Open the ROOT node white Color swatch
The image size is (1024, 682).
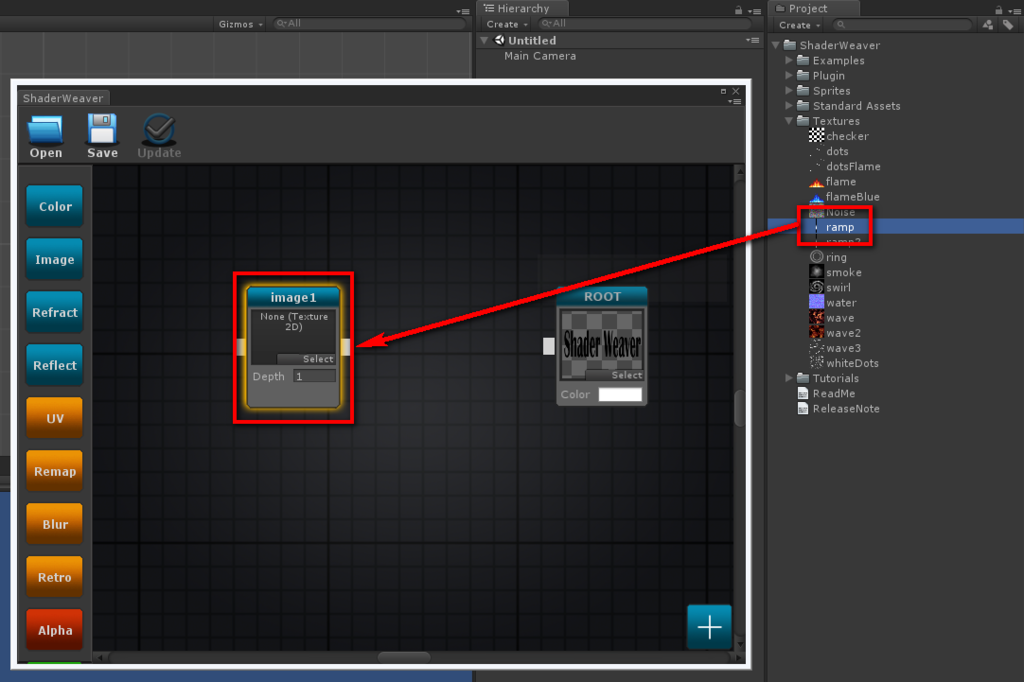620,395
